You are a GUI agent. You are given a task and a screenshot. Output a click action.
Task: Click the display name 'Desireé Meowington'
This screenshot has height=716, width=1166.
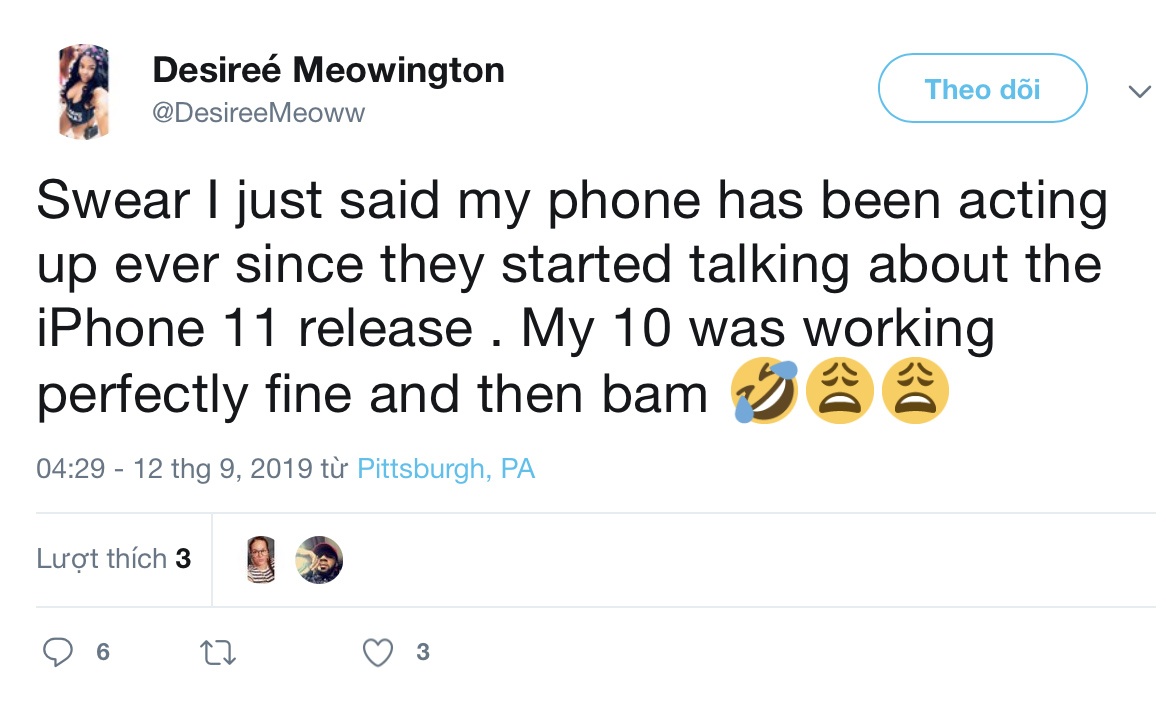pyautogui.click(x=328, y=69)
